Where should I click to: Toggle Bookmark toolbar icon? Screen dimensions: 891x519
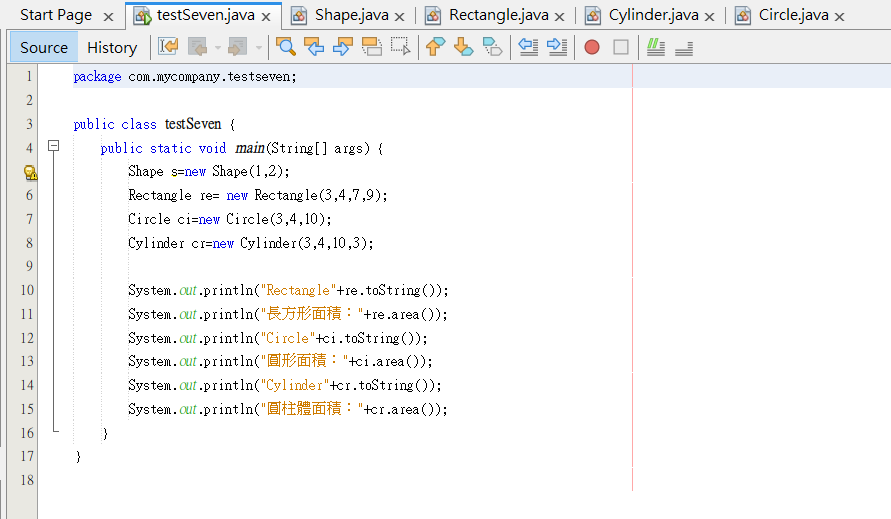point(492,47)
